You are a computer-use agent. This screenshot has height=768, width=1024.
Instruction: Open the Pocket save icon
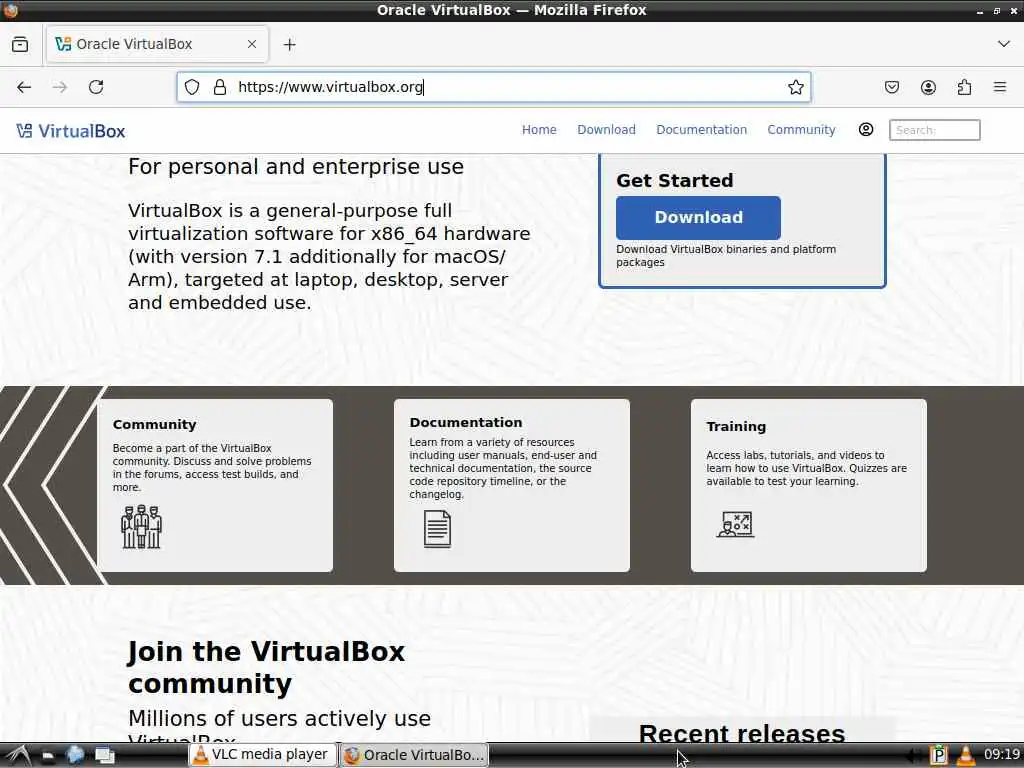pyautogui.click(x=891, y=87)
